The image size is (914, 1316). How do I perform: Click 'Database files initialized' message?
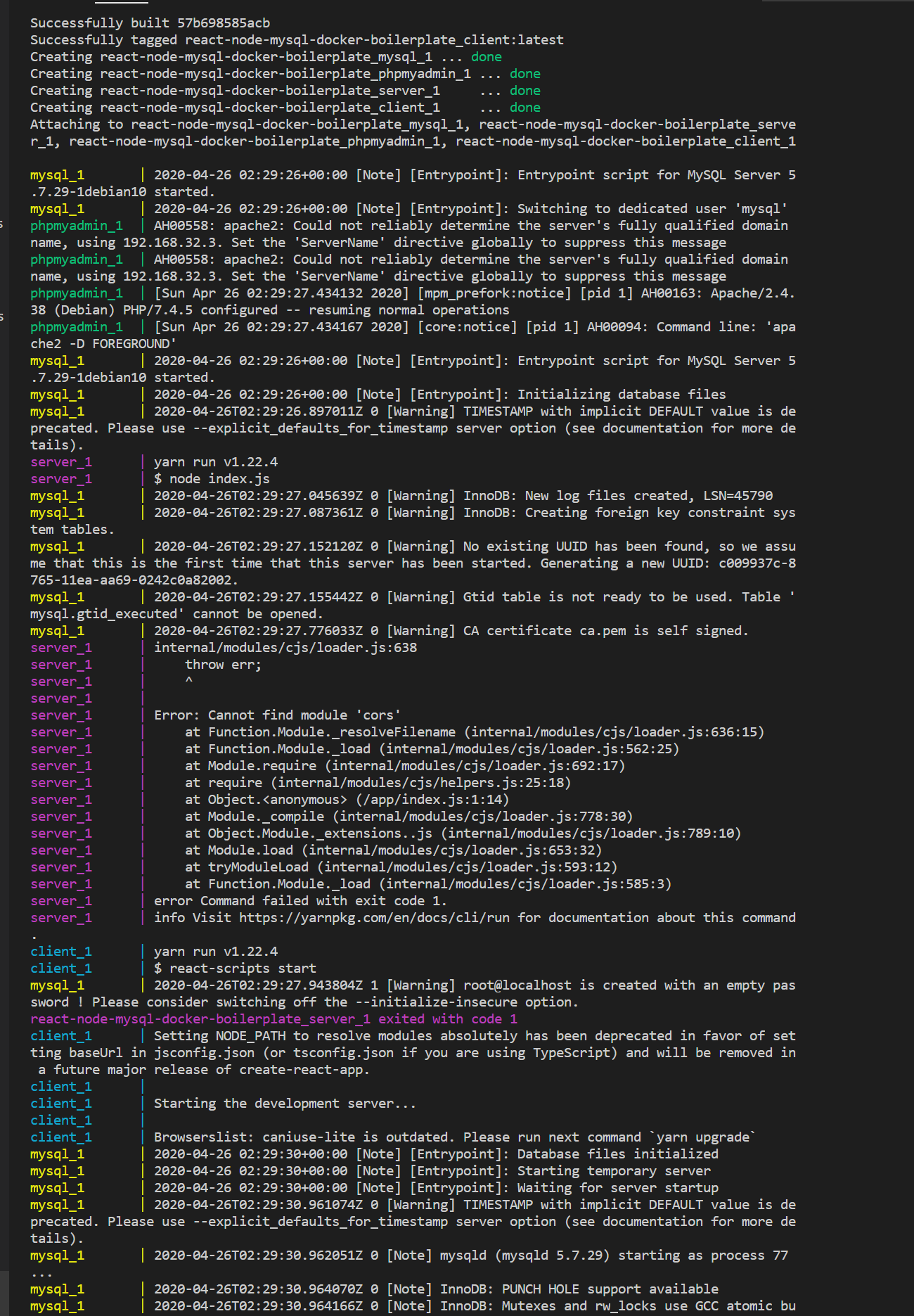[x=618, y=1154]
